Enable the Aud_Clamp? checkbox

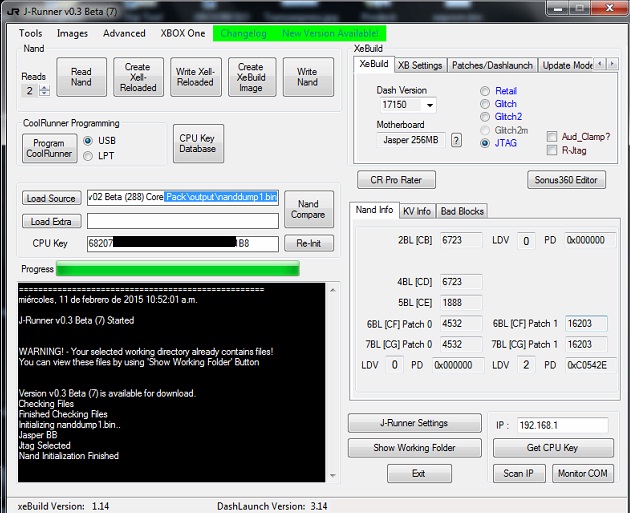point(552,137)
